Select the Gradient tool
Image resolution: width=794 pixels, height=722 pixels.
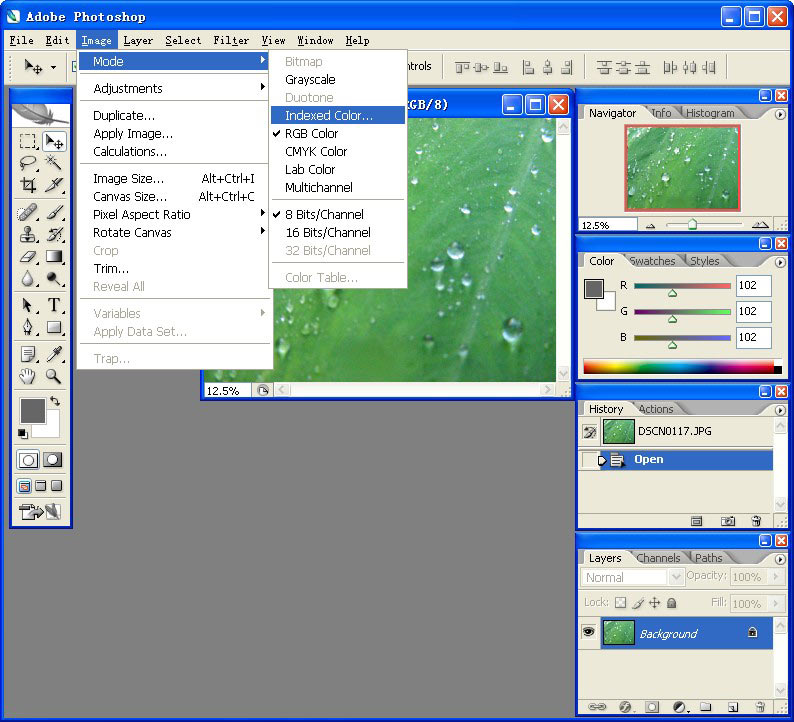pos(54,256)
